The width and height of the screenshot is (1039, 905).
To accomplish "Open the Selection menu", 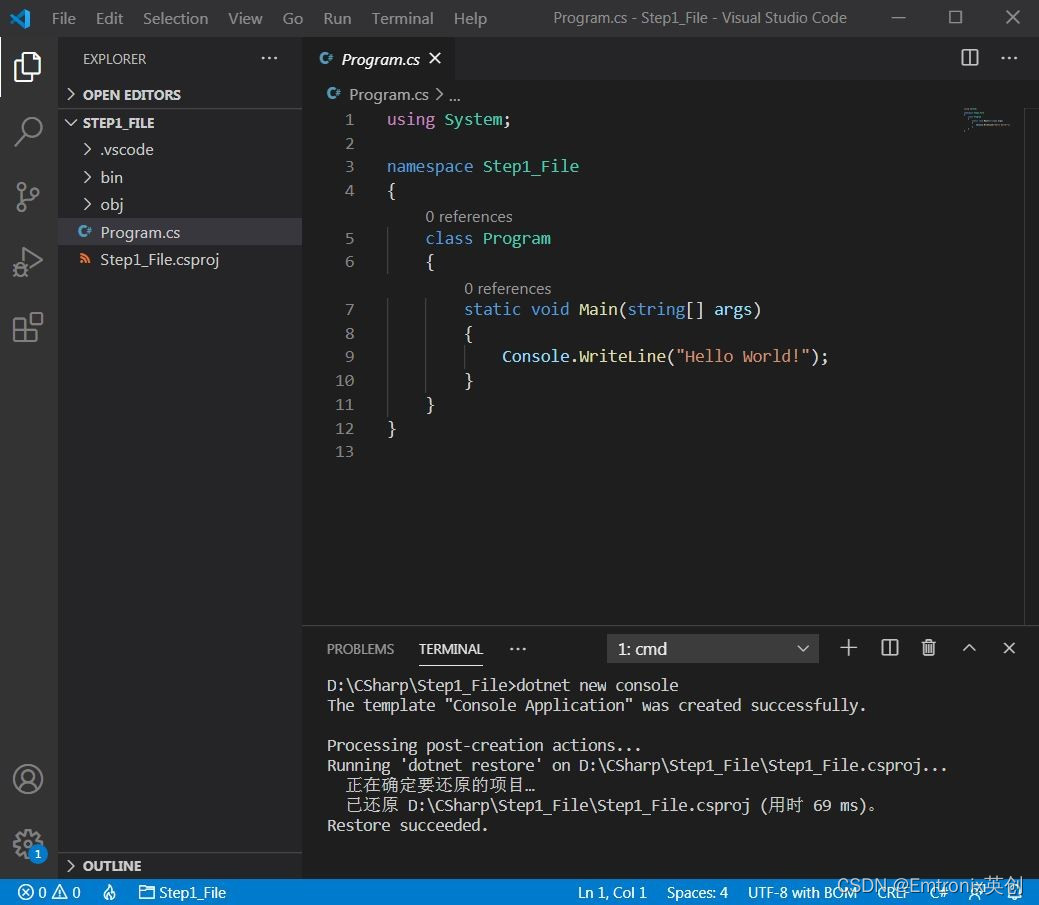I will tap(176, 18).
